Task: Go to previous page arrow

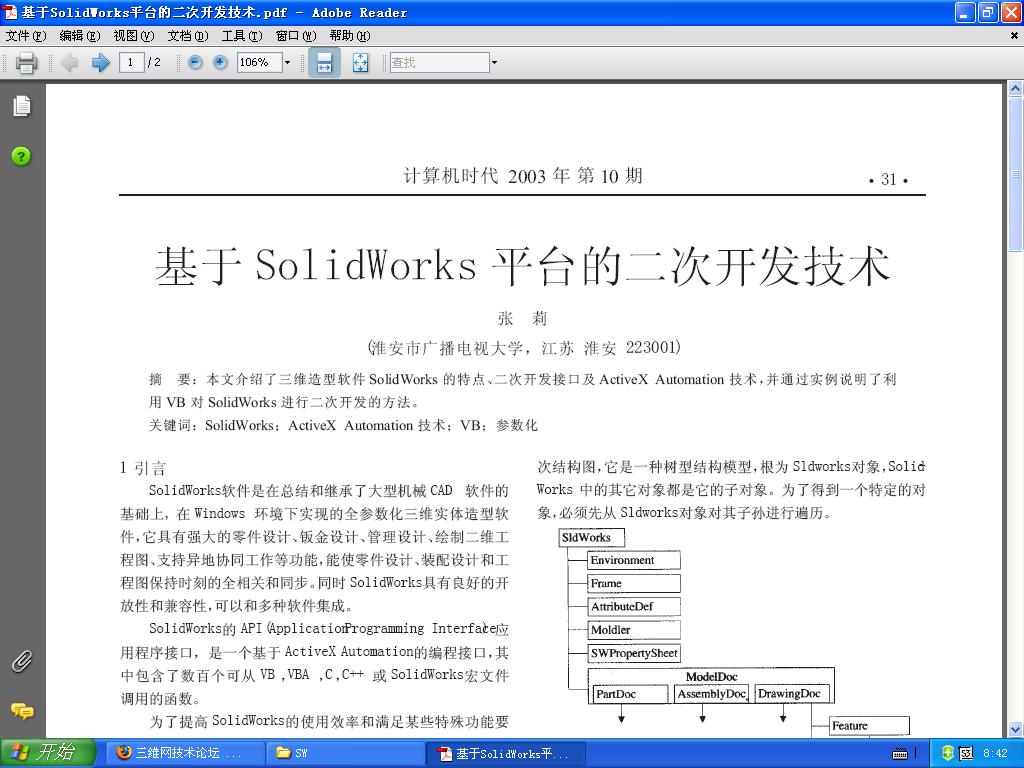Action: click(x=69, y=63)
